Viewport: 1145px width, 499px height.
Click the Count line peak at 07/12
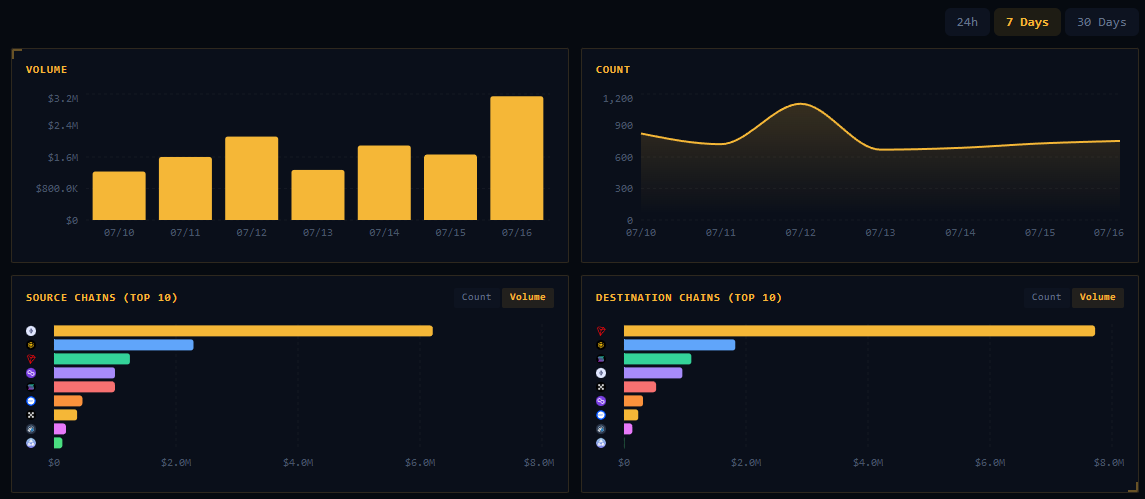coord(800,104)
